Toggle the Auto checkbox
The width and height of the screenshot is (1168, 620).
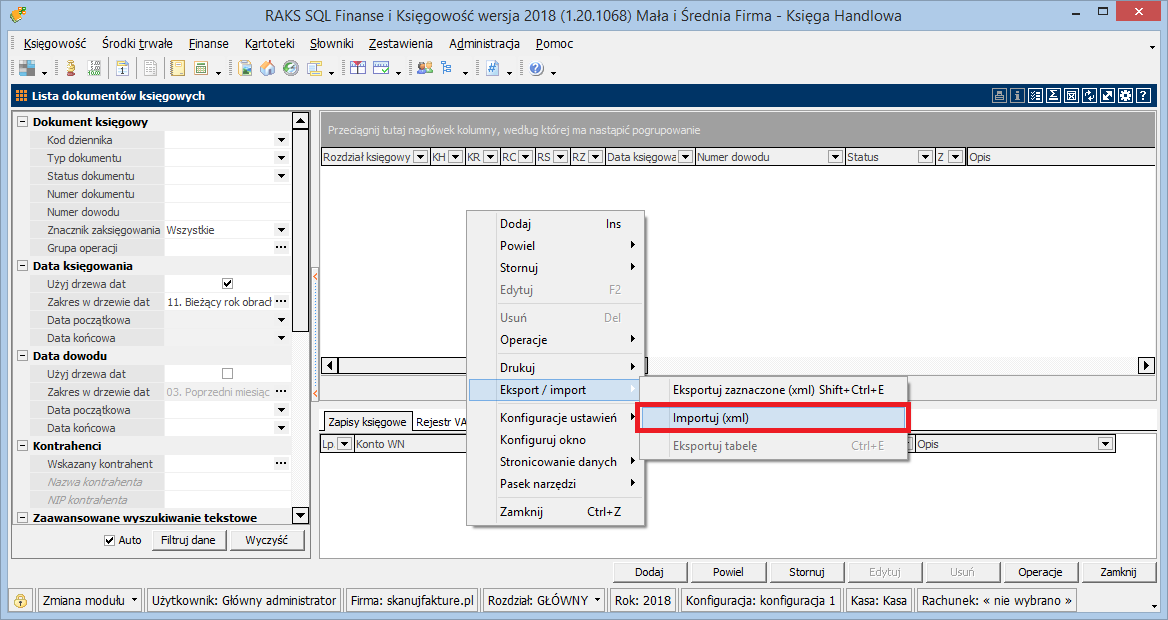pyautogui.click(x=110, y=540)
